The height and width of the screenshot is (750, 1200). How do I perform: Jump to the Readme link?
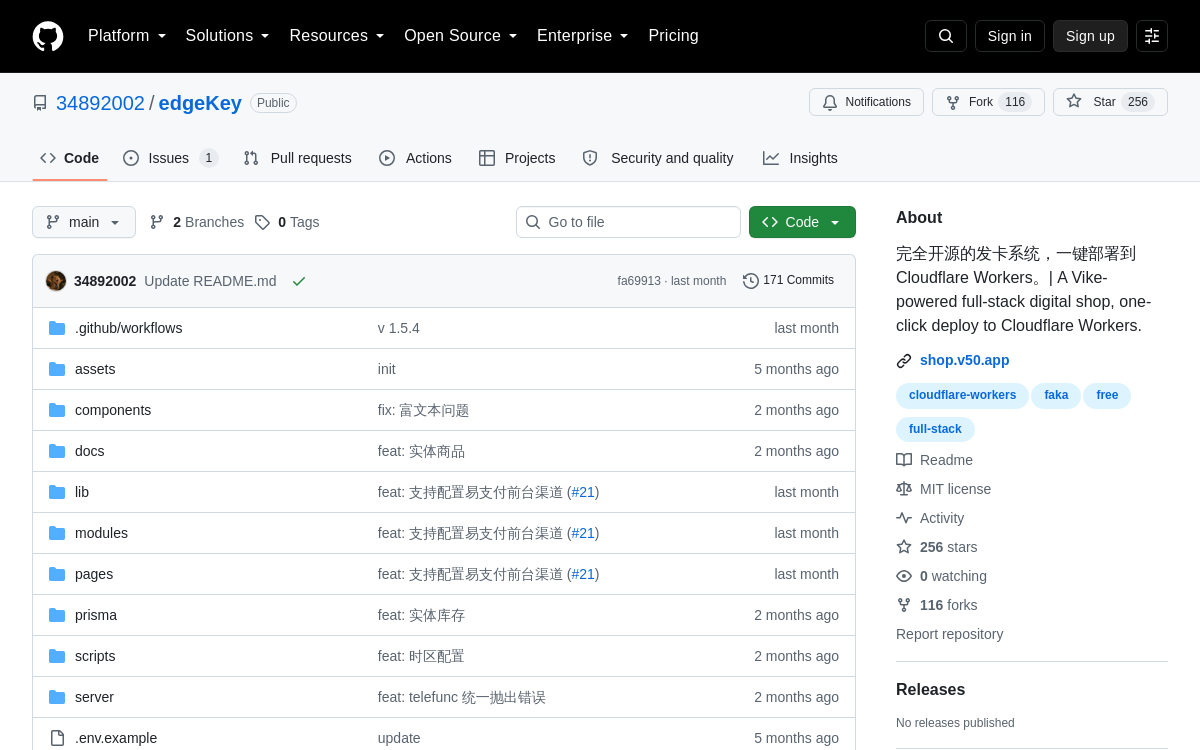pos(934,460)
